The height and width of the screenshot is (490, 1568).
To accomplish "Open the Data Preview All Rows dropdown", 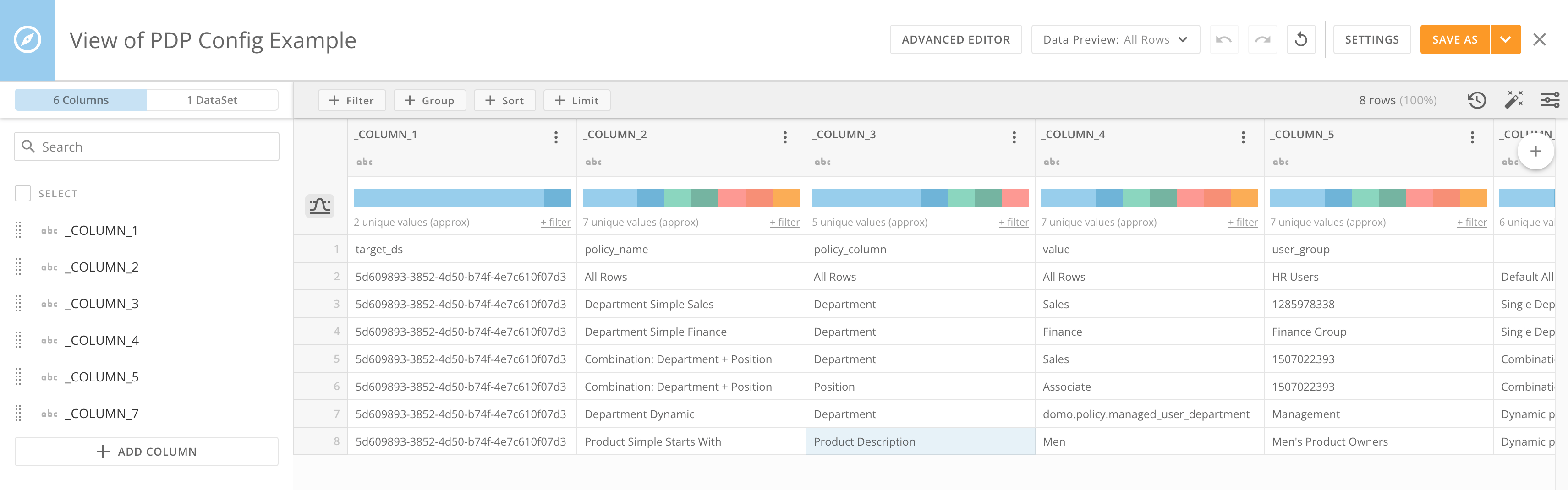I will tap(1115, 39).
